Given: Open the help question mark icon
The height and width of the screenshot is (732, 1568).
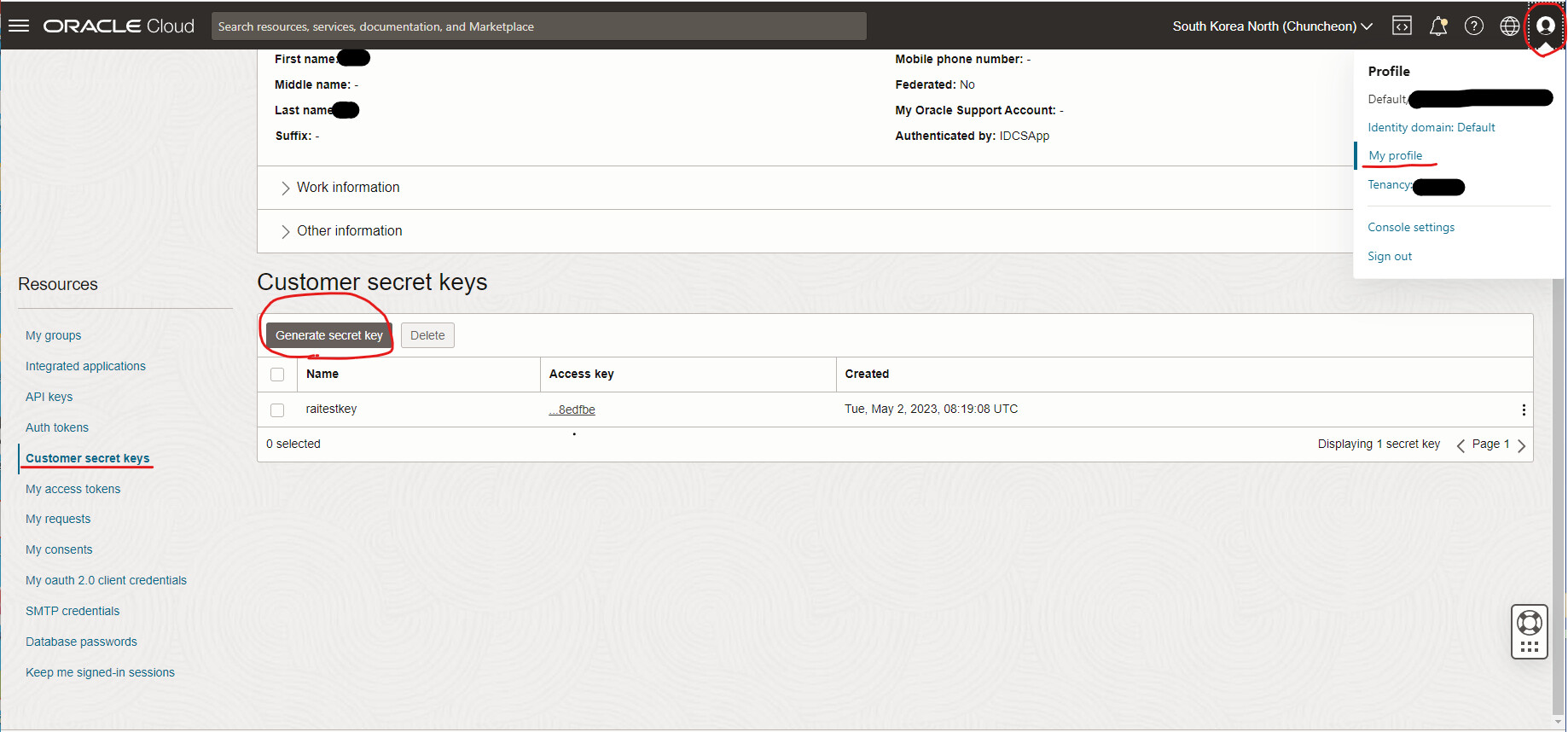Looking at the screenshot, I should [1474, 26].
